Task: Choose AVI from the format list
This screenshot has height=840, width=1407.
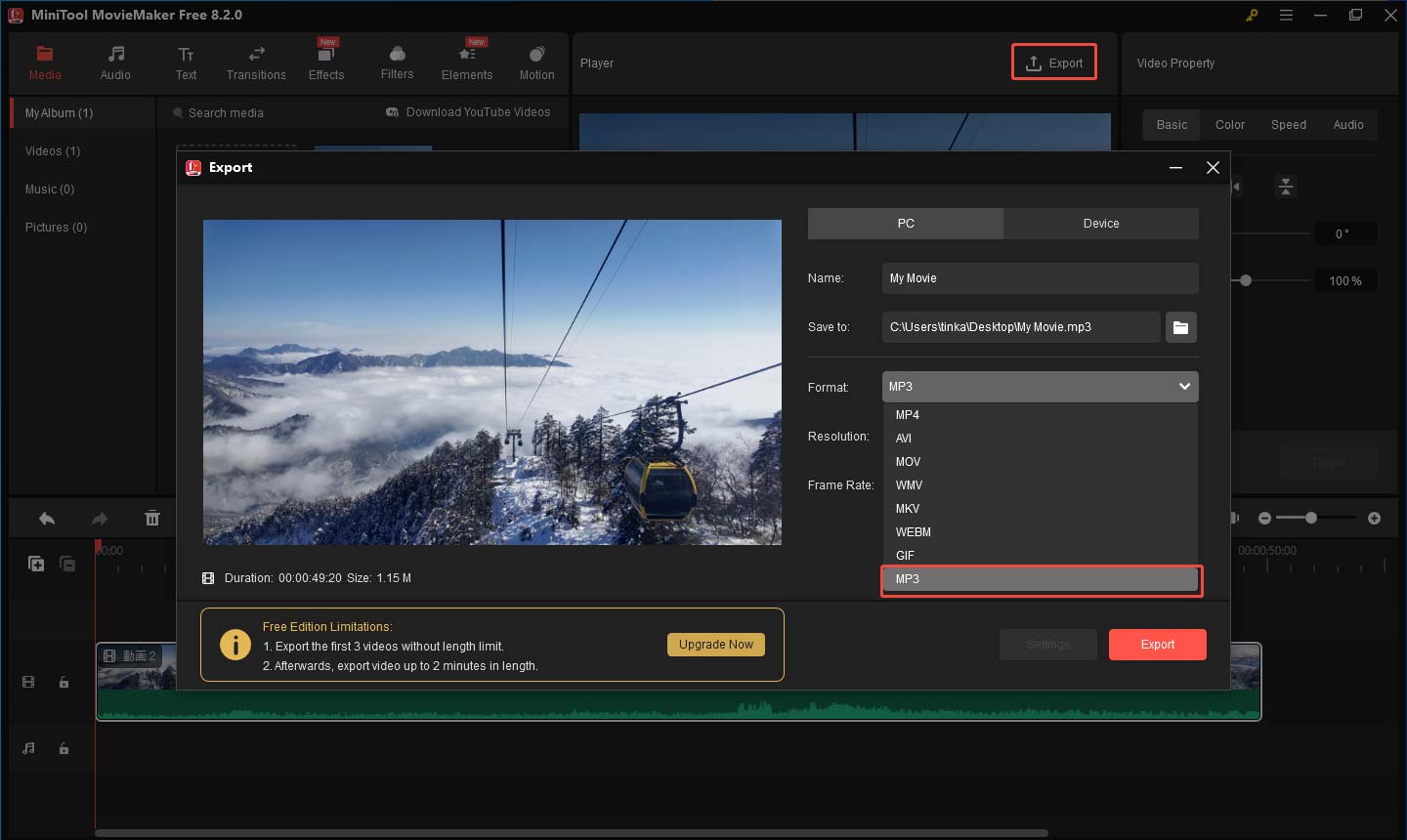Action: [1040, 439]
